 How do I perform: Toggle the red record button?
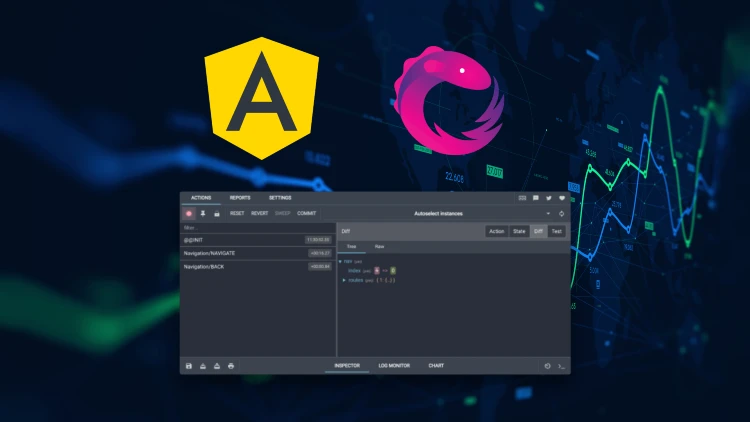point(189,213)
